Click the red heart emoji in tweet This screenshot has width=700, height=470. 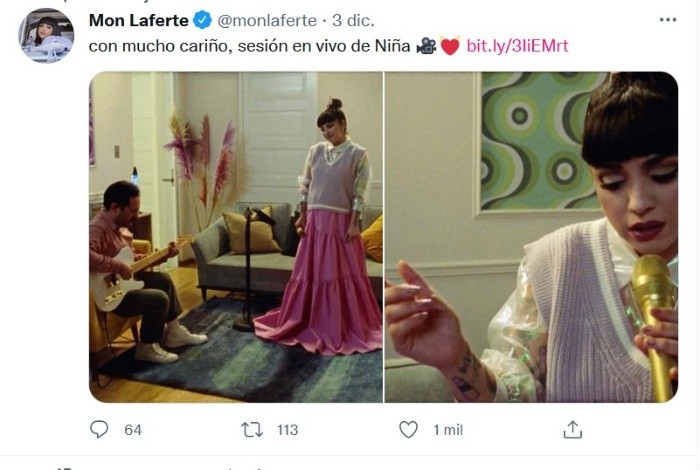click(449, 46)
